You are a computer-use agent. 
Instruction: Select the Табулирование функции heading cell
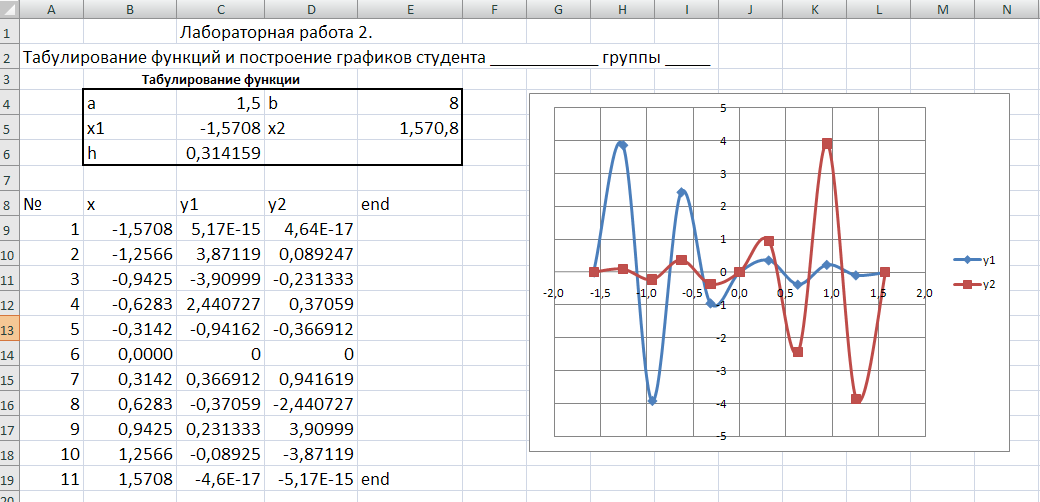[x=220, y=81]
